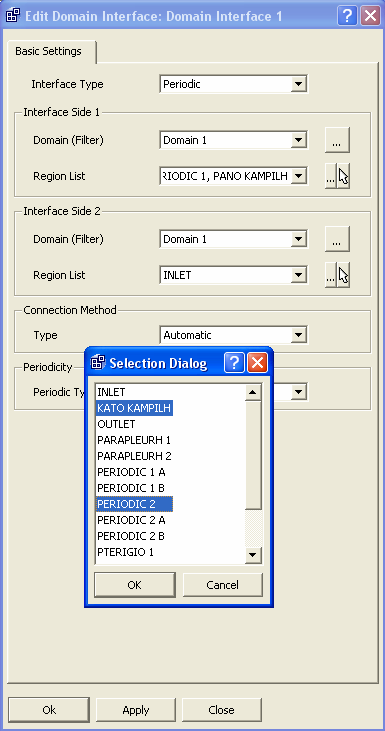
Task: Close the Selection Dialog window
Action: click(x=257, y=363)
